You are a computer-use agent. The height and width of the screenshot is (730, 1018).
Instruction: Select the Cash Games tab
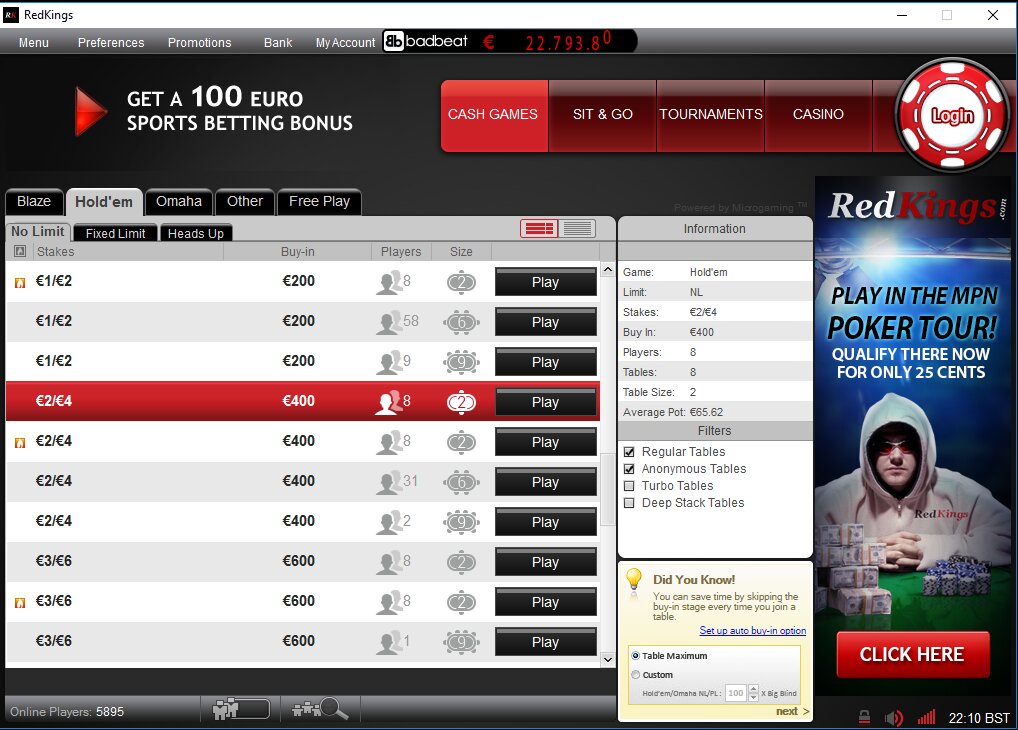point(493,115)
